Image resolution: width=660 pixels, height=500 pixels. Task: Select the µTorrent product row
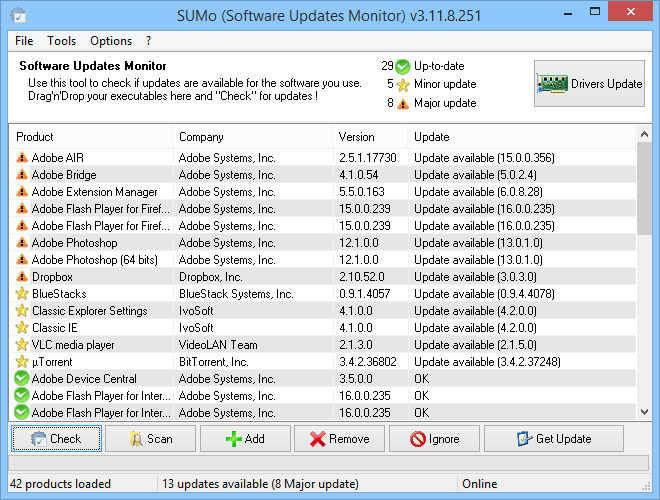coord(323,362)
